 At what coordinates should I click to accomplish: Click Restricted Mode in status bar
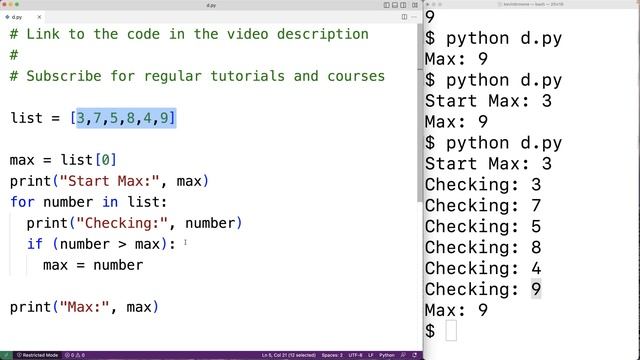coord(38,355)
